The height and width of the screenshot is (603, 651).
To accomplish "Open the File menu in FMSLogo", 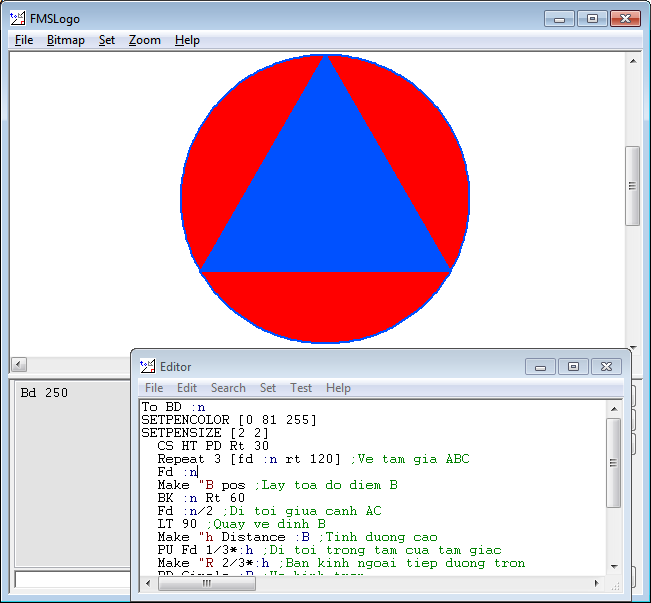I will pyautogui.click(x=24, y=40).
